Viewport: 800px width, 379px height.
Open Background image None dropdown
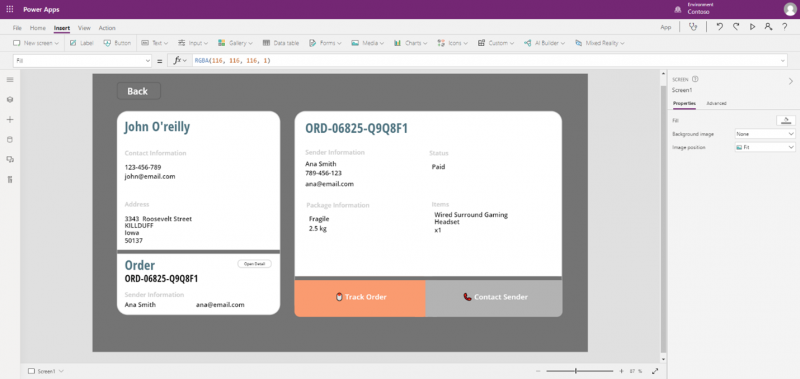765,134
